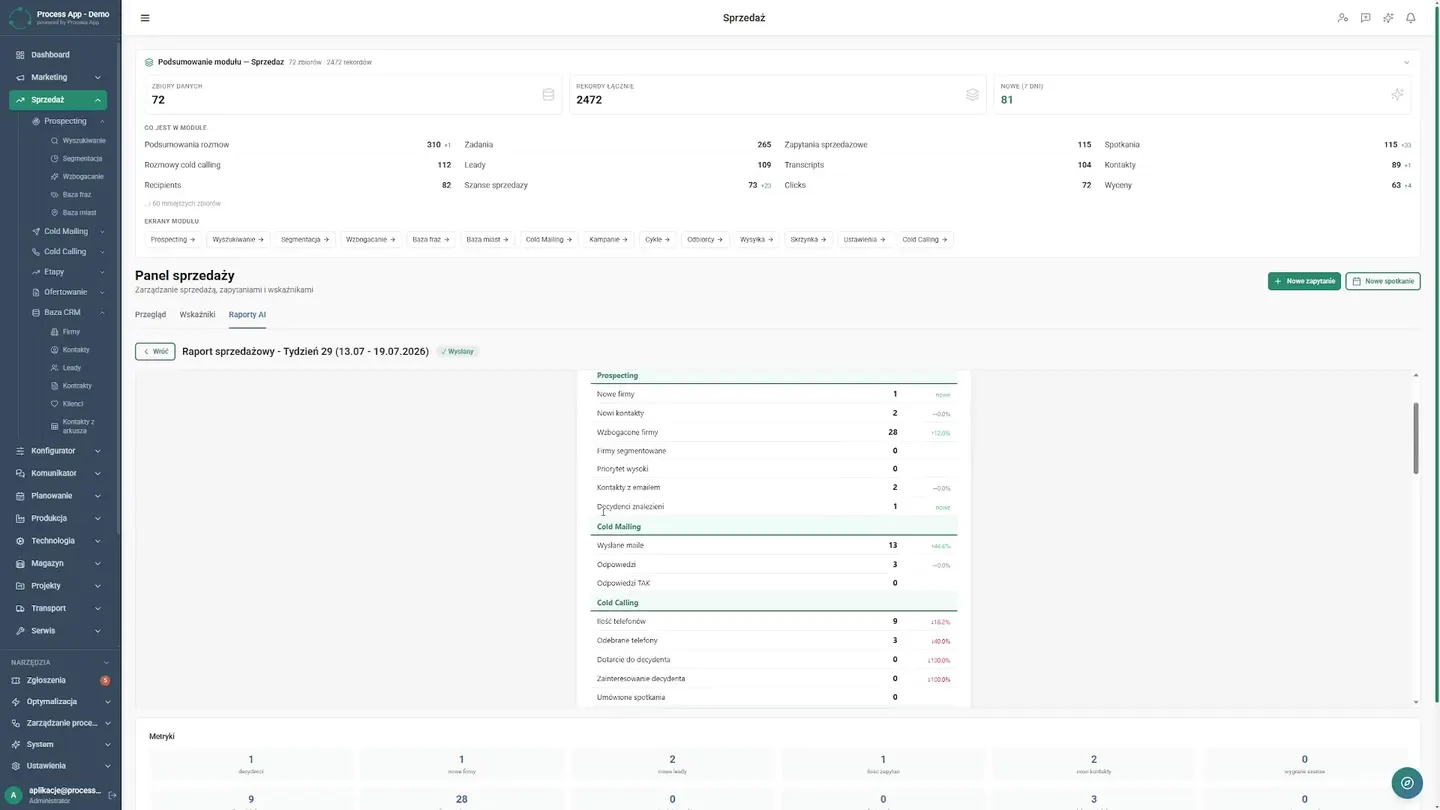The height and width of the screenshot is (810, 1440).
Task: Open the notifications bell icon
Action: coord(1411,18)
